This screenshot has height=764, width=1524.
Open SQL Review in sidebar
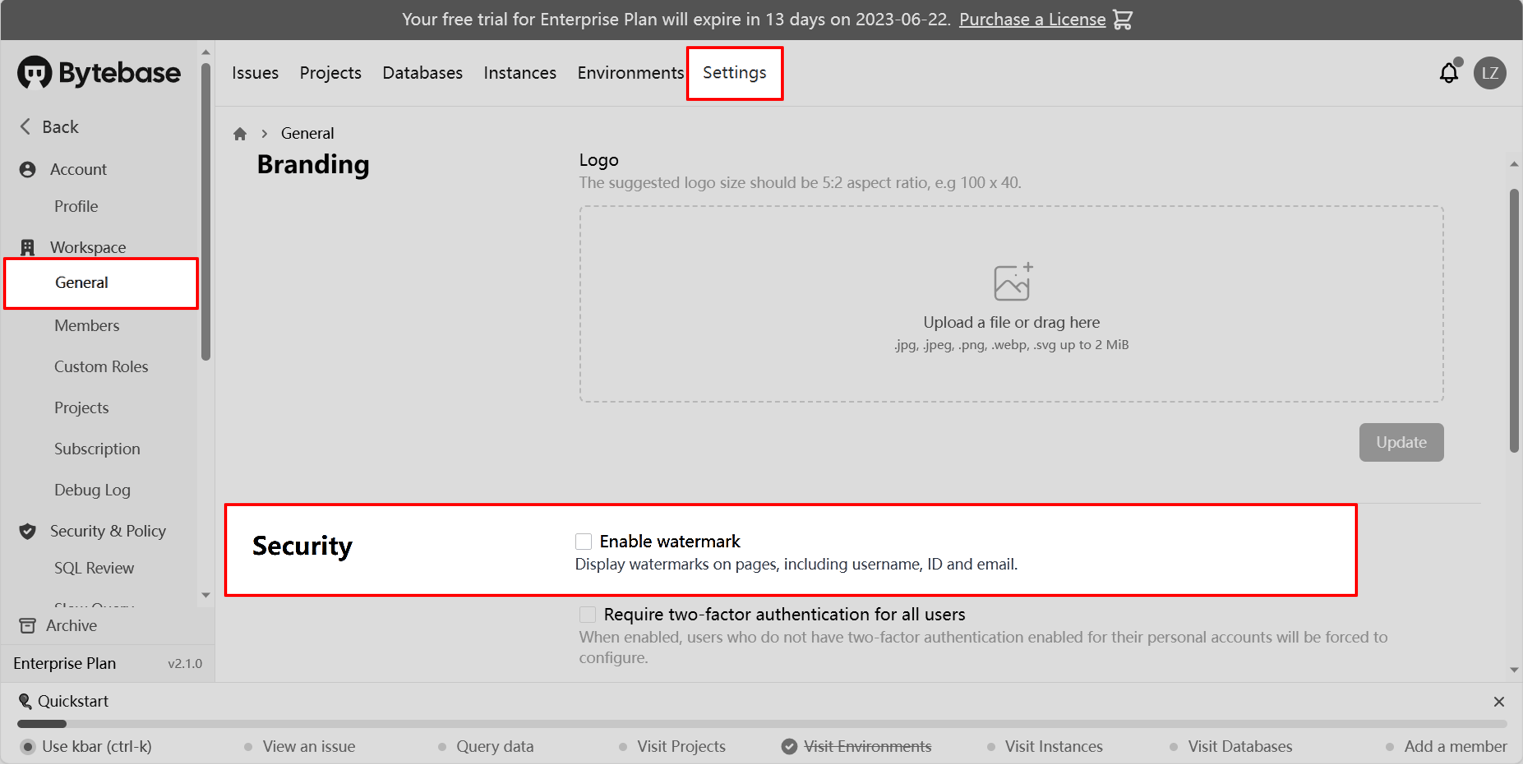(x=94, y=568)
